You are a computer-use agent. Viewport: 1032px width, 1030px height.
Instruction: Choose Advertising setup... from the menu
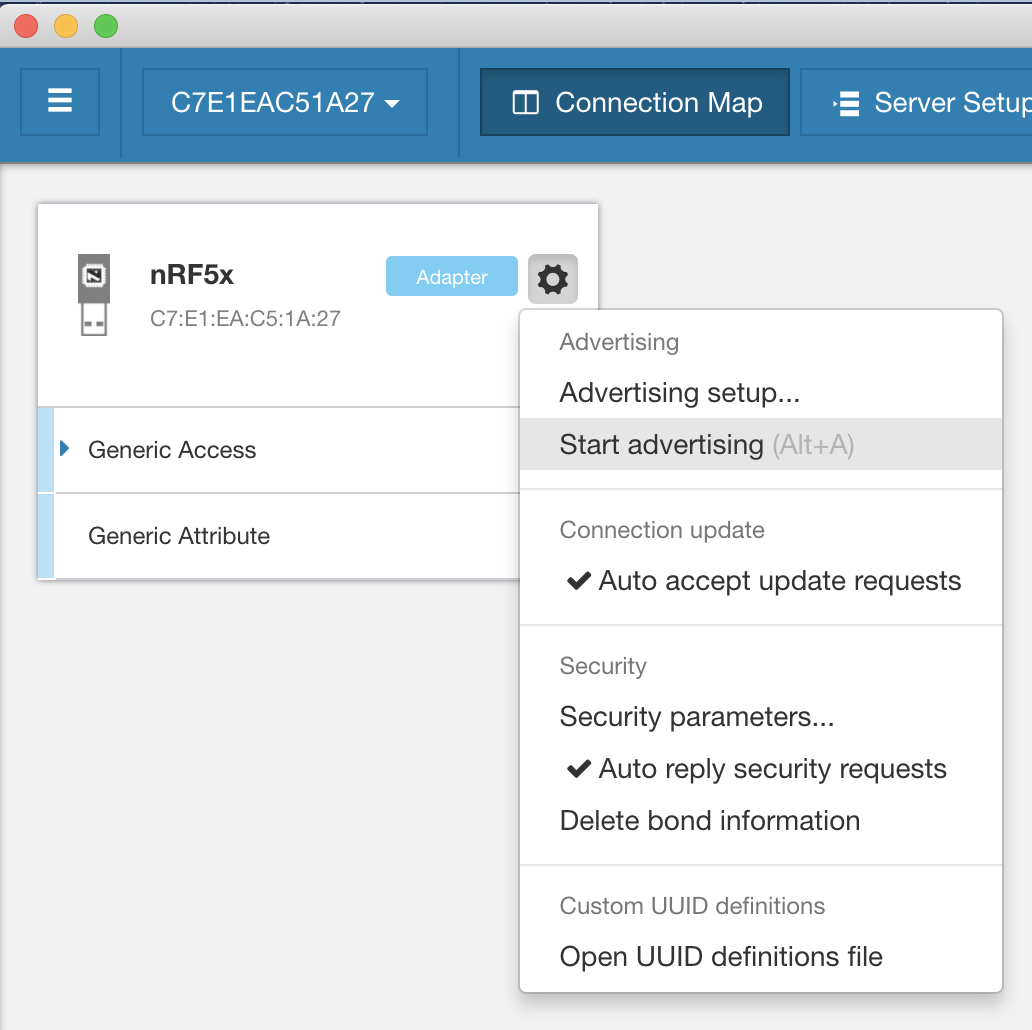click(x=680, y=393)
